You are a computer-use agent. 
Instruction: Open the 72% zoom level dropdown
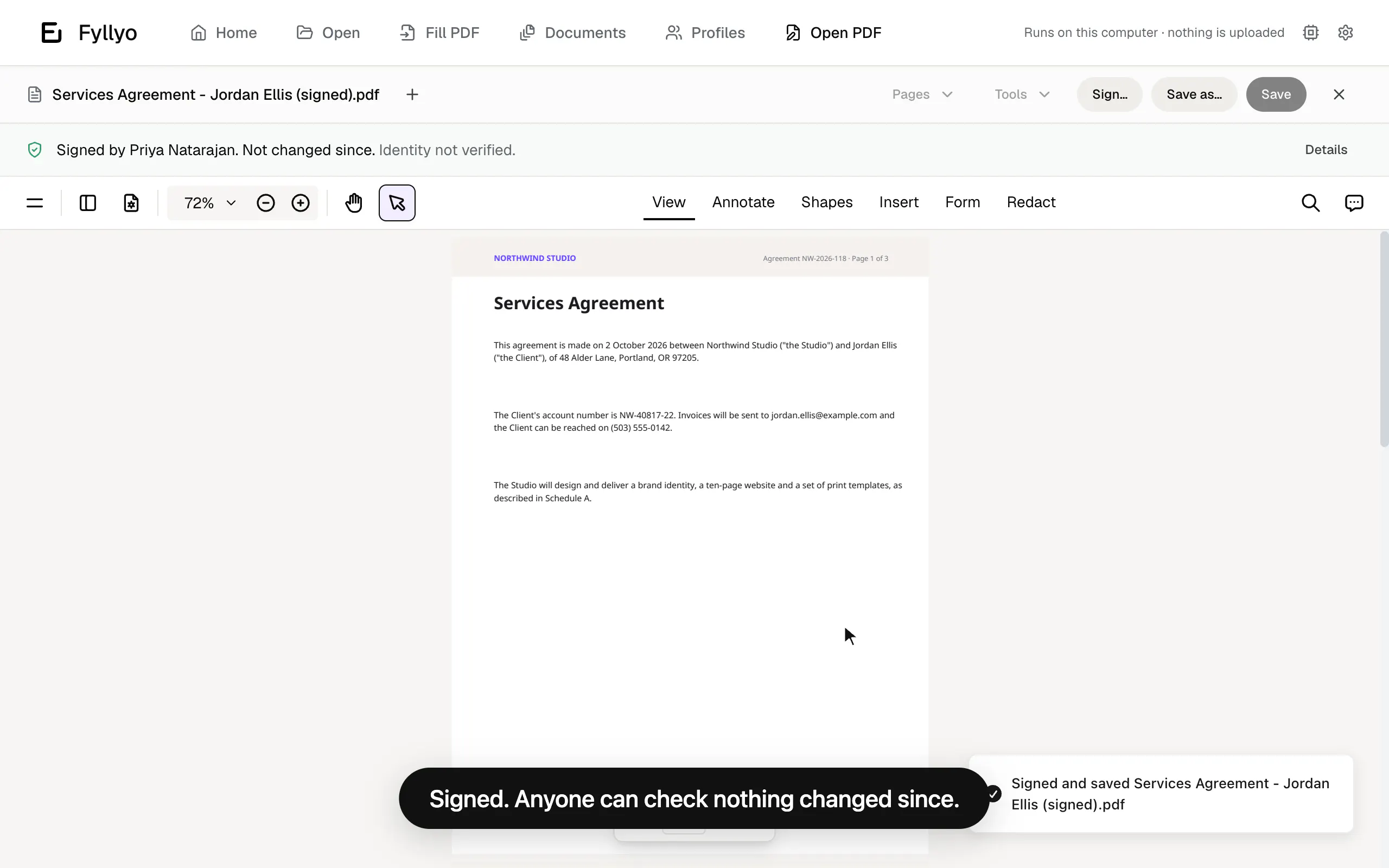(210, 203)
